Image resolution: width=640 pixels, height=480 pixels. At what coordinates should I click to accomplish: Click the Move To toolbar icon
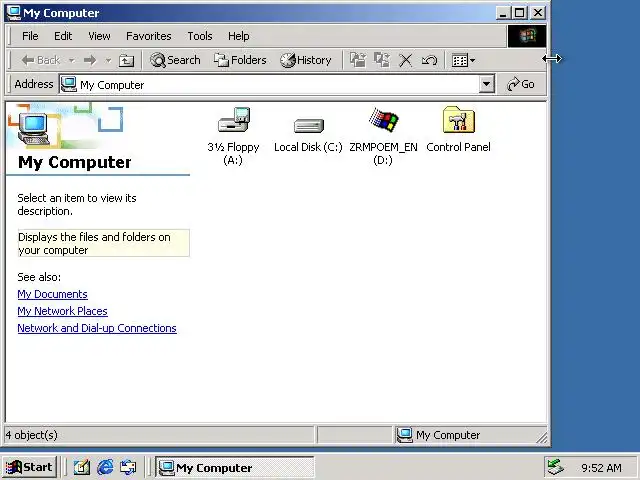click(x=358, y=60)
